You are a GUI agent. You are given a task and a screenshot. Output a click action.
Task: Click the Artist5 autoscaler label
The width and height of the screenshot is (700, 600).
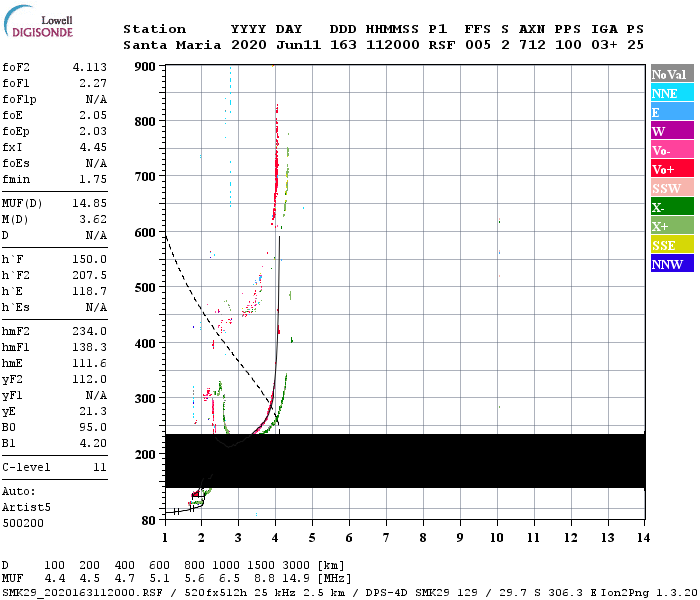[26, 508]
